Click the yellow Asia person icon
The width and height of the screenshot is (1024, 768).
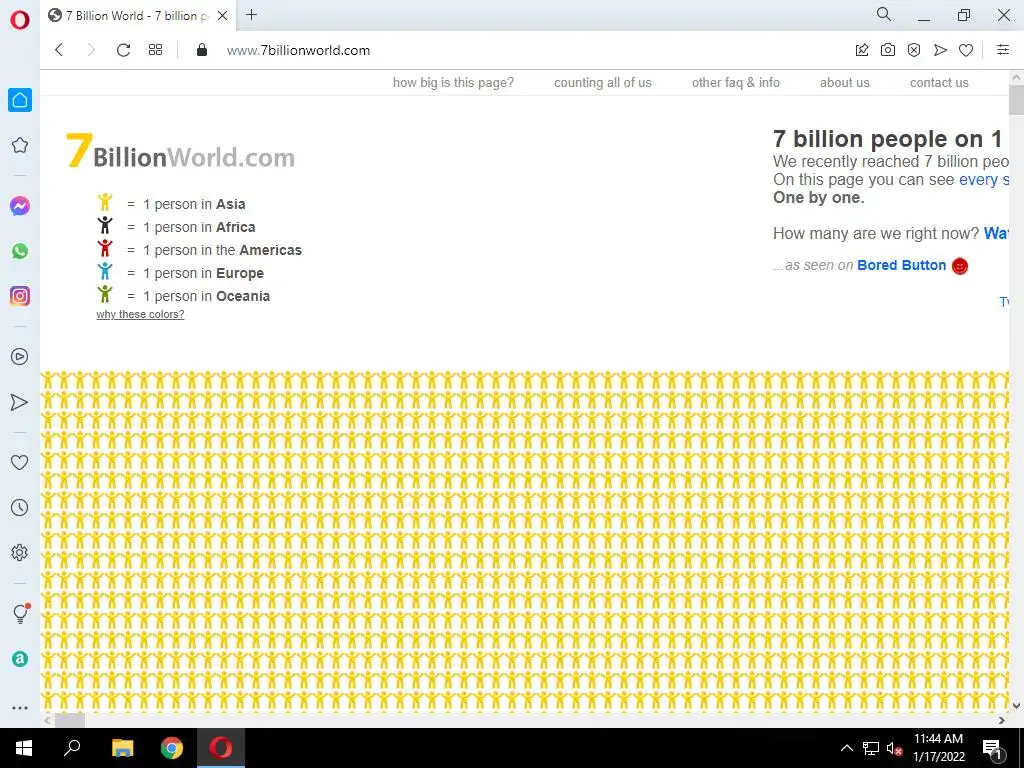pyautogui.click(x=104, y=202)
